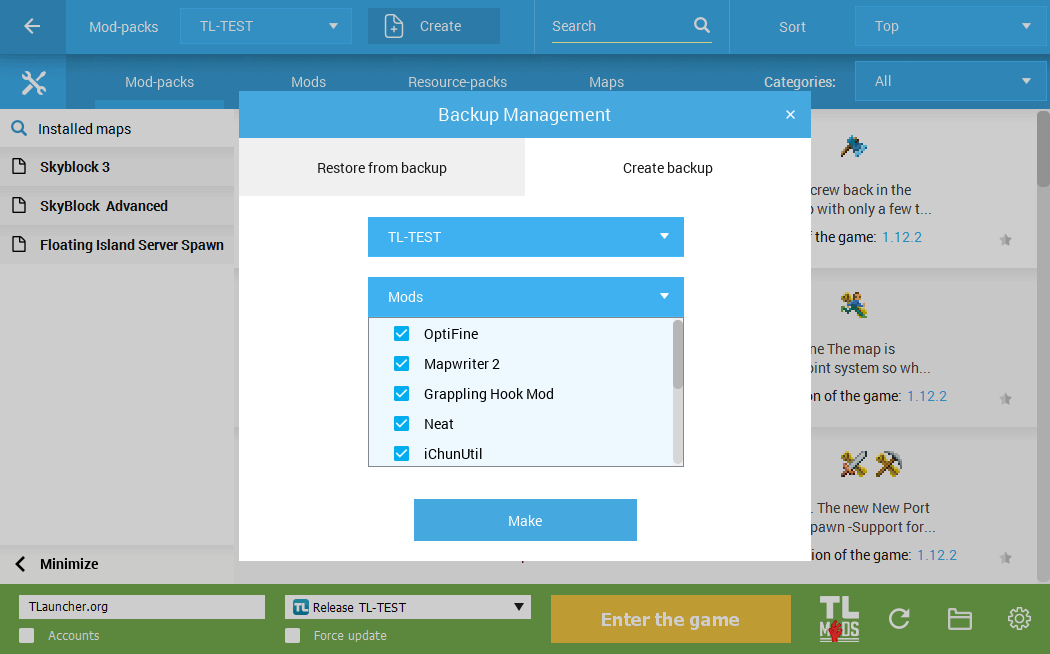Screen dimensions: 1050x654
Task: Star the first map in results list
Action: click(x=1006, y=238)
